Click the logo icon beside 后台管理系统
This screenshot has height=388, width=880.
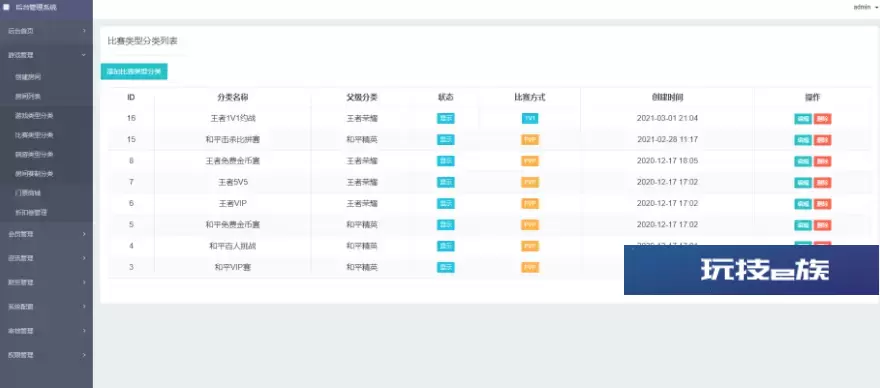pyautogui.click(x=6, y=7)
